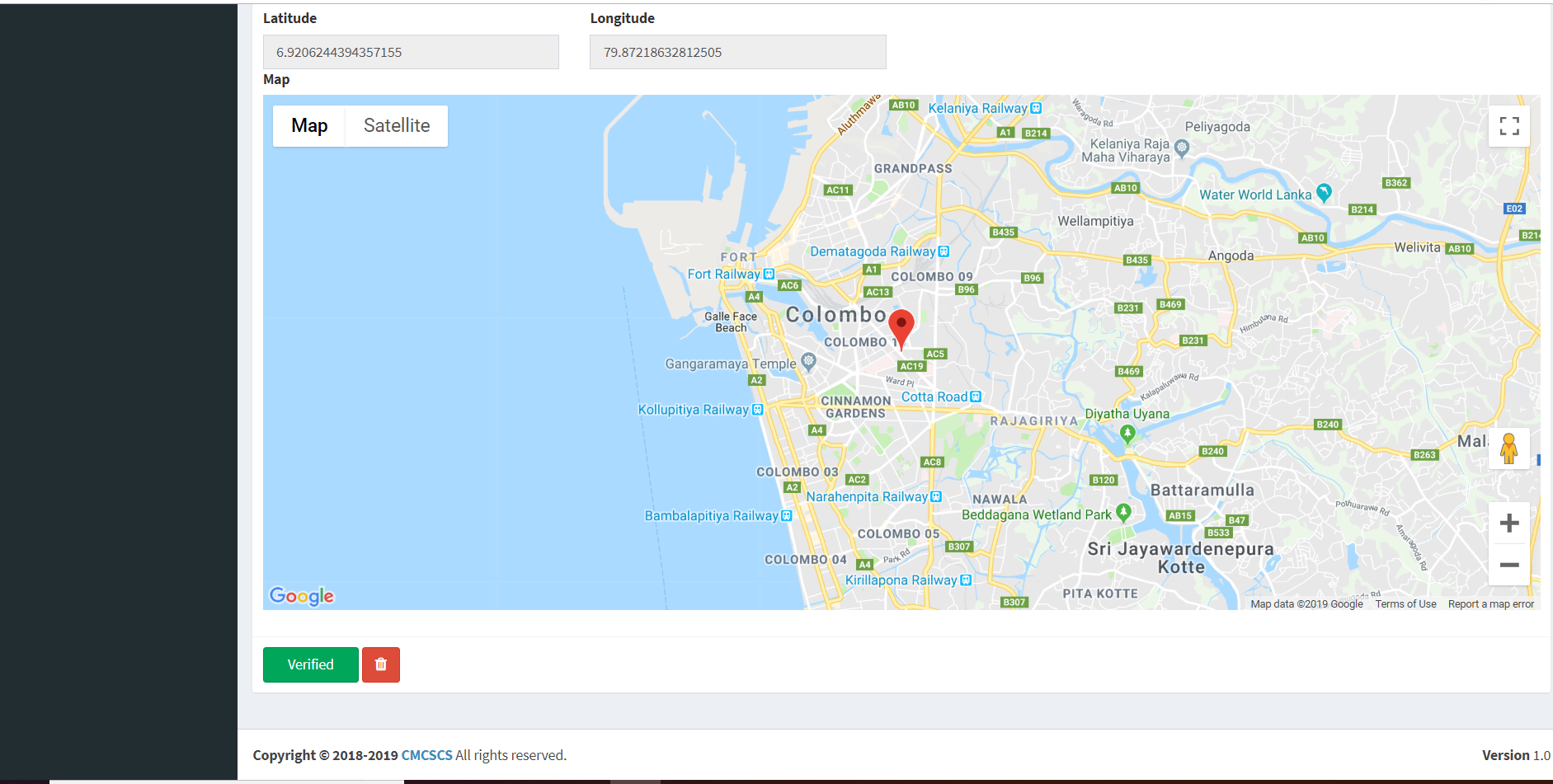The image size is (1553, 784).
Task: Click the GRANDPASS map label
Action: point(913,168)
